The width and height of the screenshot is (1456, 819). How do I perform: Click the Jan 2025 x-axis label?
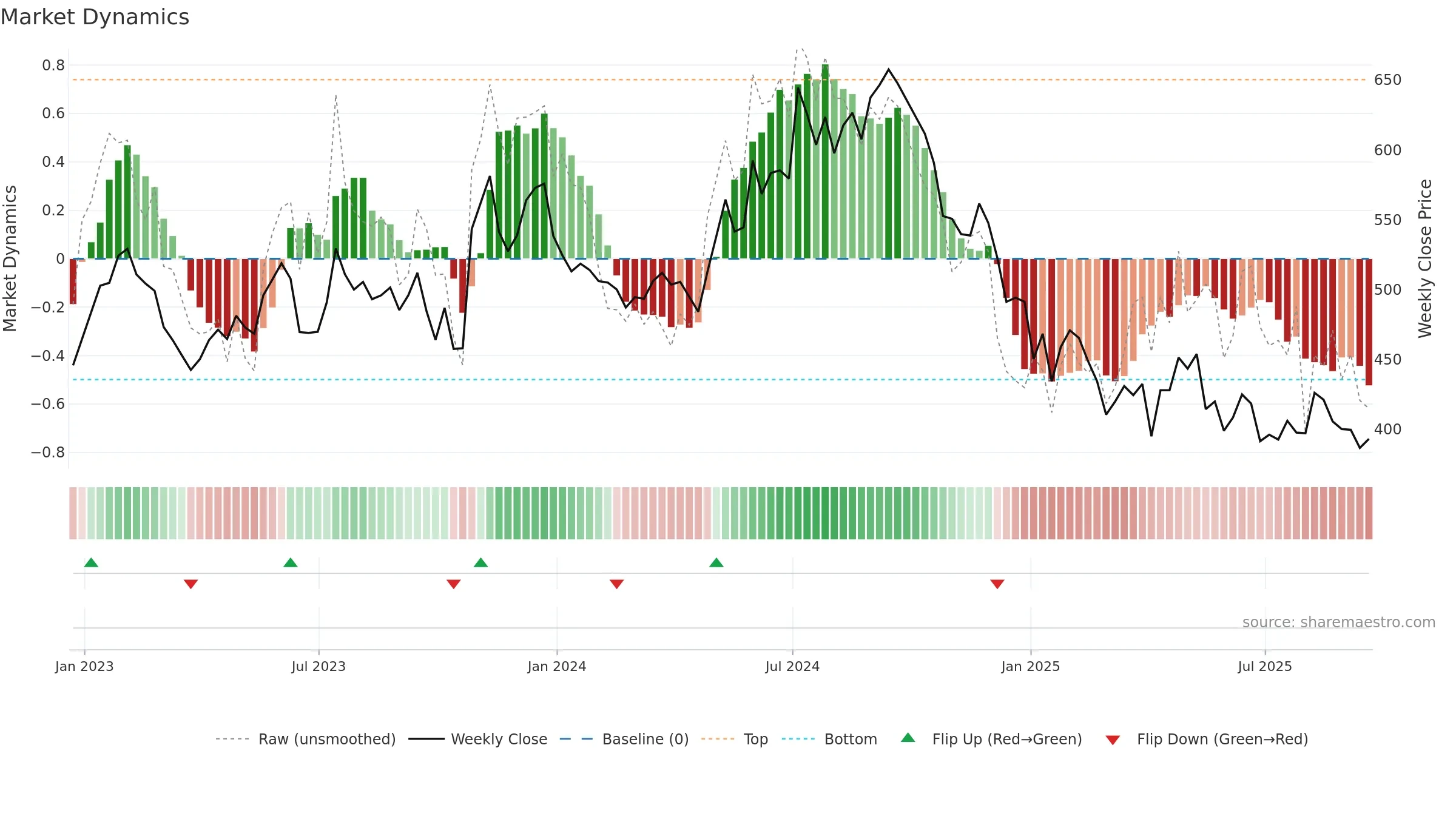1031,666
